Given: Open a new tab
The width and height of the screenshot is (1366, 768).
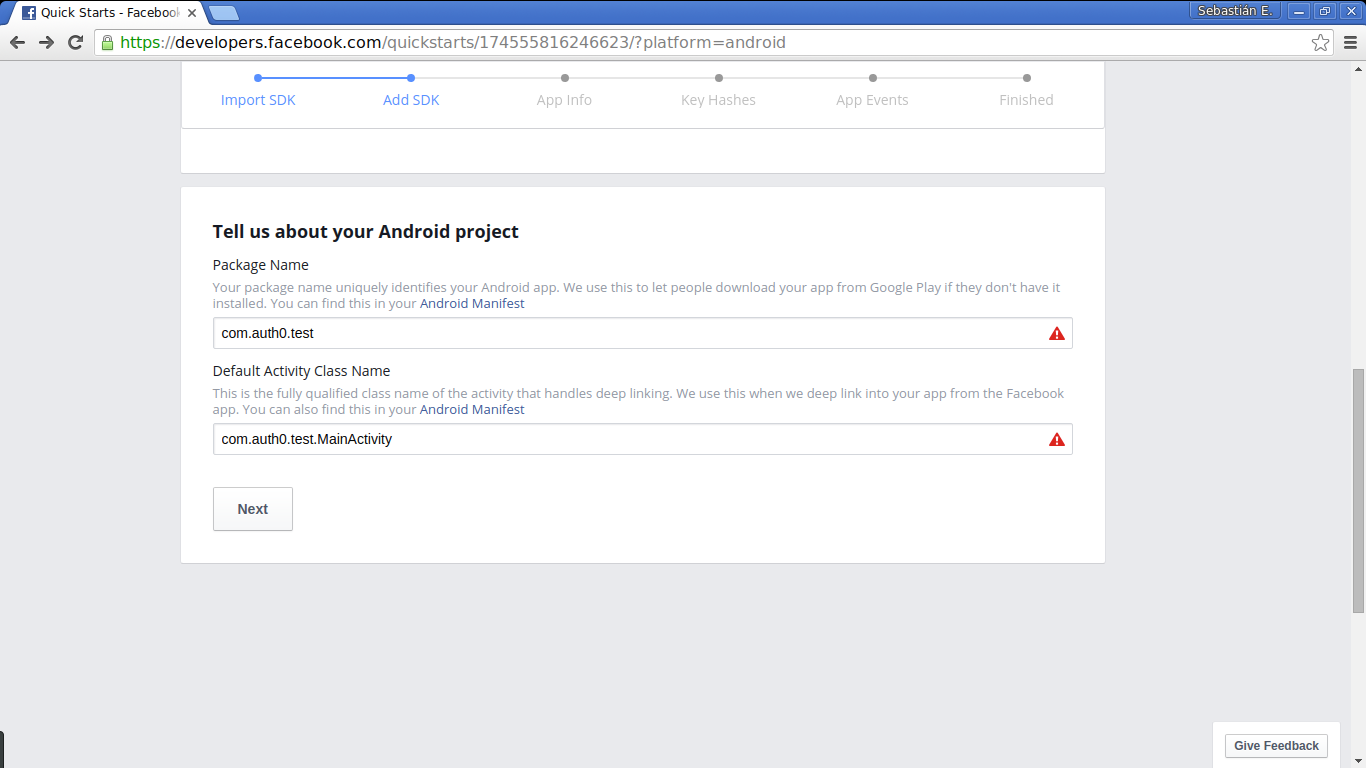Looking at the screenshot, I should 223,13.
